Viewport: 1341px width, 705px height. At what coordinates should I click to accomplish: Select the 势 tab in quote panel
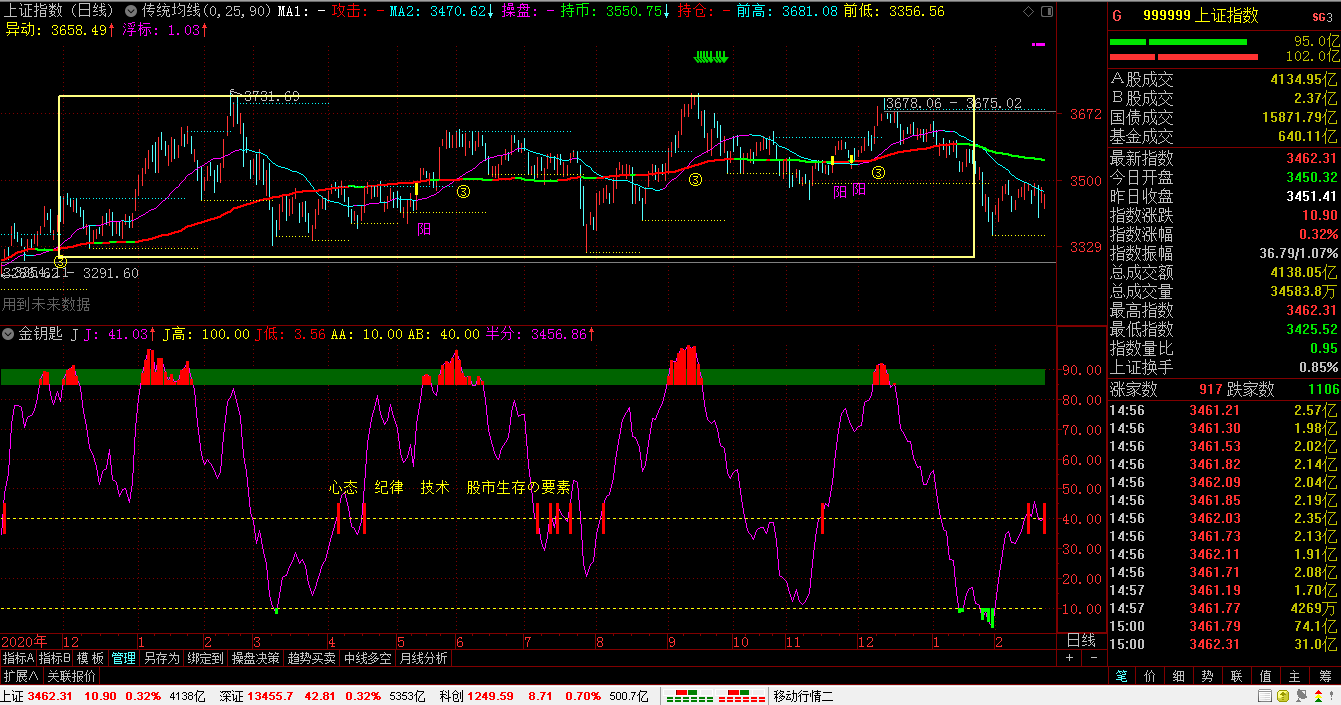coord(1209,677)
